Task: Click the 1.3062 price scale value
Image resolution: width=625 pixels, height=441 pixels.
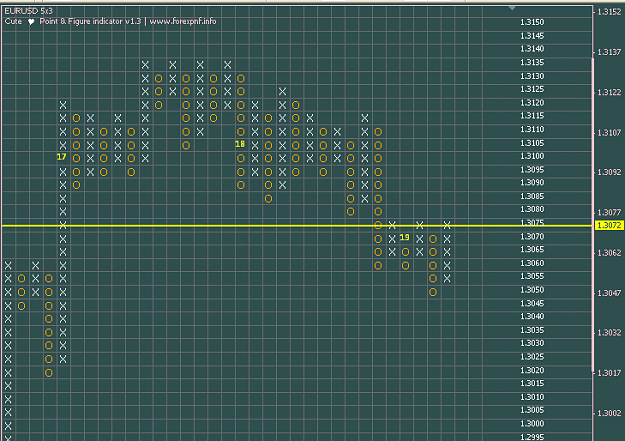Action: [609, 253]
